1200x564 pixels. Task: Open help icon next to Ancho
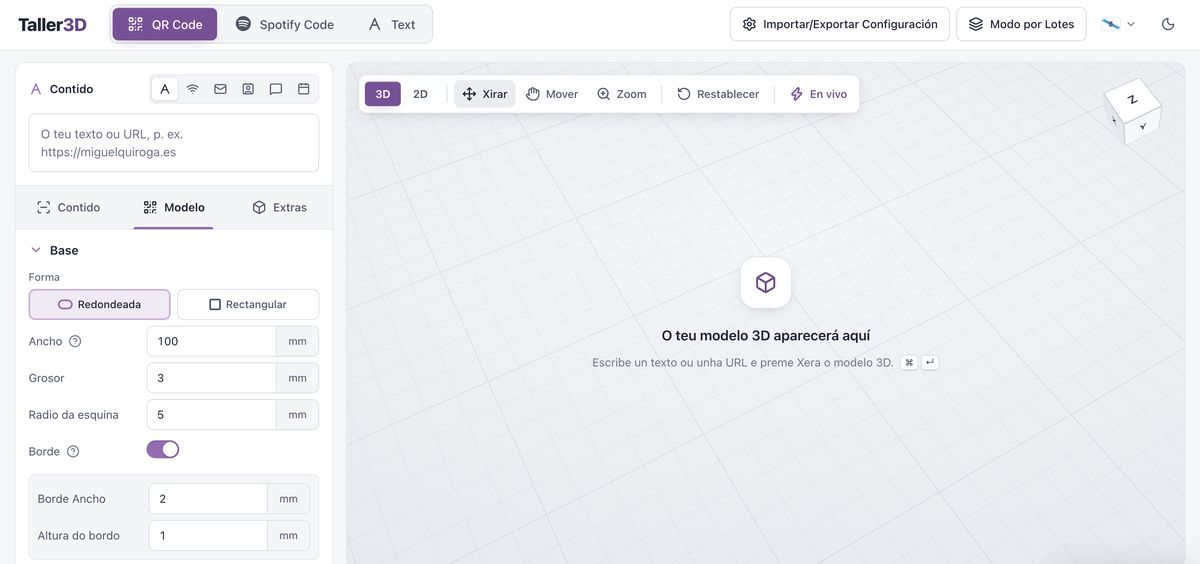point(75,341)
